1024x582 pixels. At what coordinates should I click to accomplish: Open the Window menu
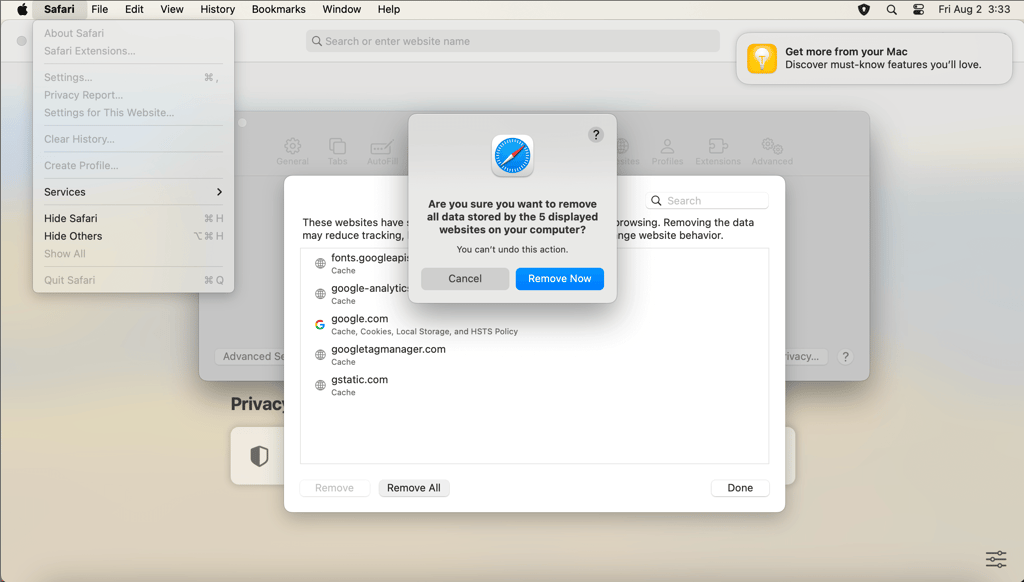[x=342, y=9]
